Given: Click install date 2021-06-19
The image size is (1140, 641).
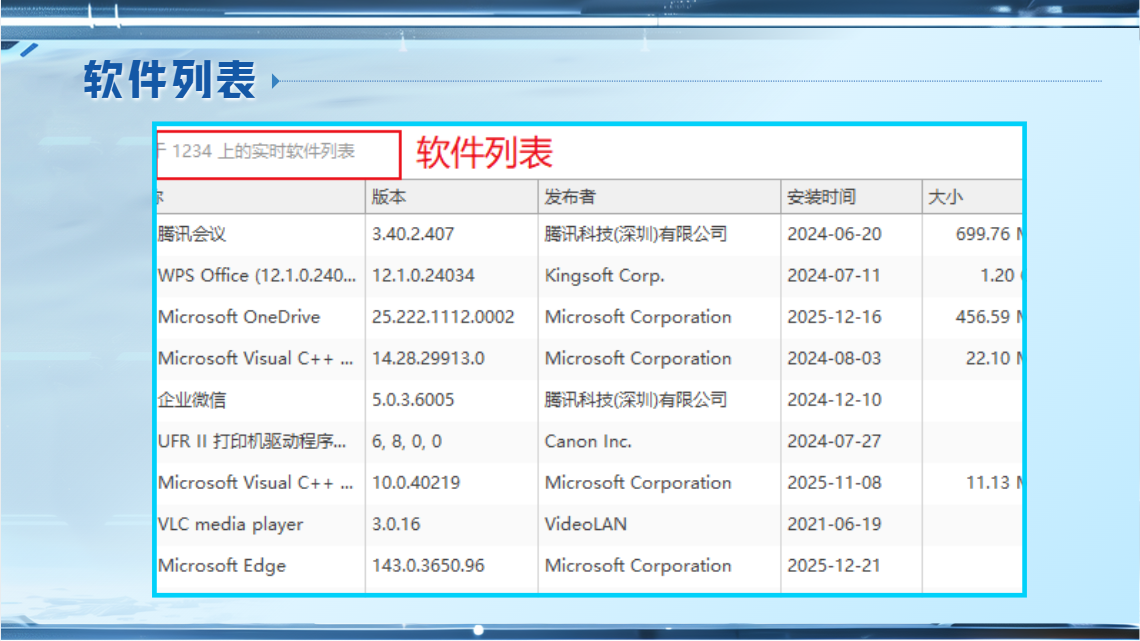Looking at the screenshot, I should point(834,524).
